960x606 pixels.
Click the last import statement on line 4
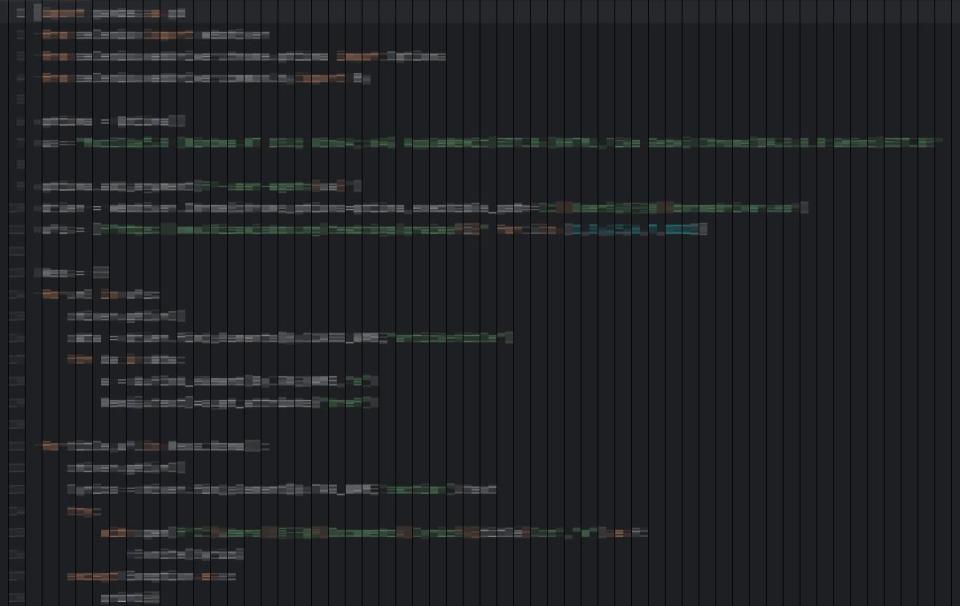[205, 78]
